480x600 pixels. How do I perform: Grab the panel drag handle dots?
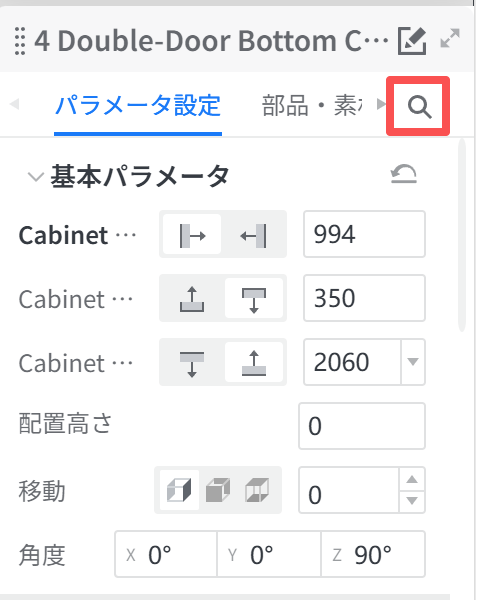click(x=20, y=41)
